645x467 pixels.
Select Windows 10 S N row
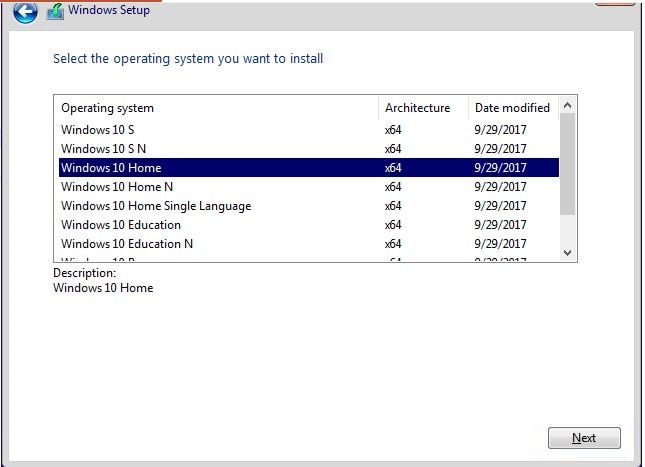point(309,149)
